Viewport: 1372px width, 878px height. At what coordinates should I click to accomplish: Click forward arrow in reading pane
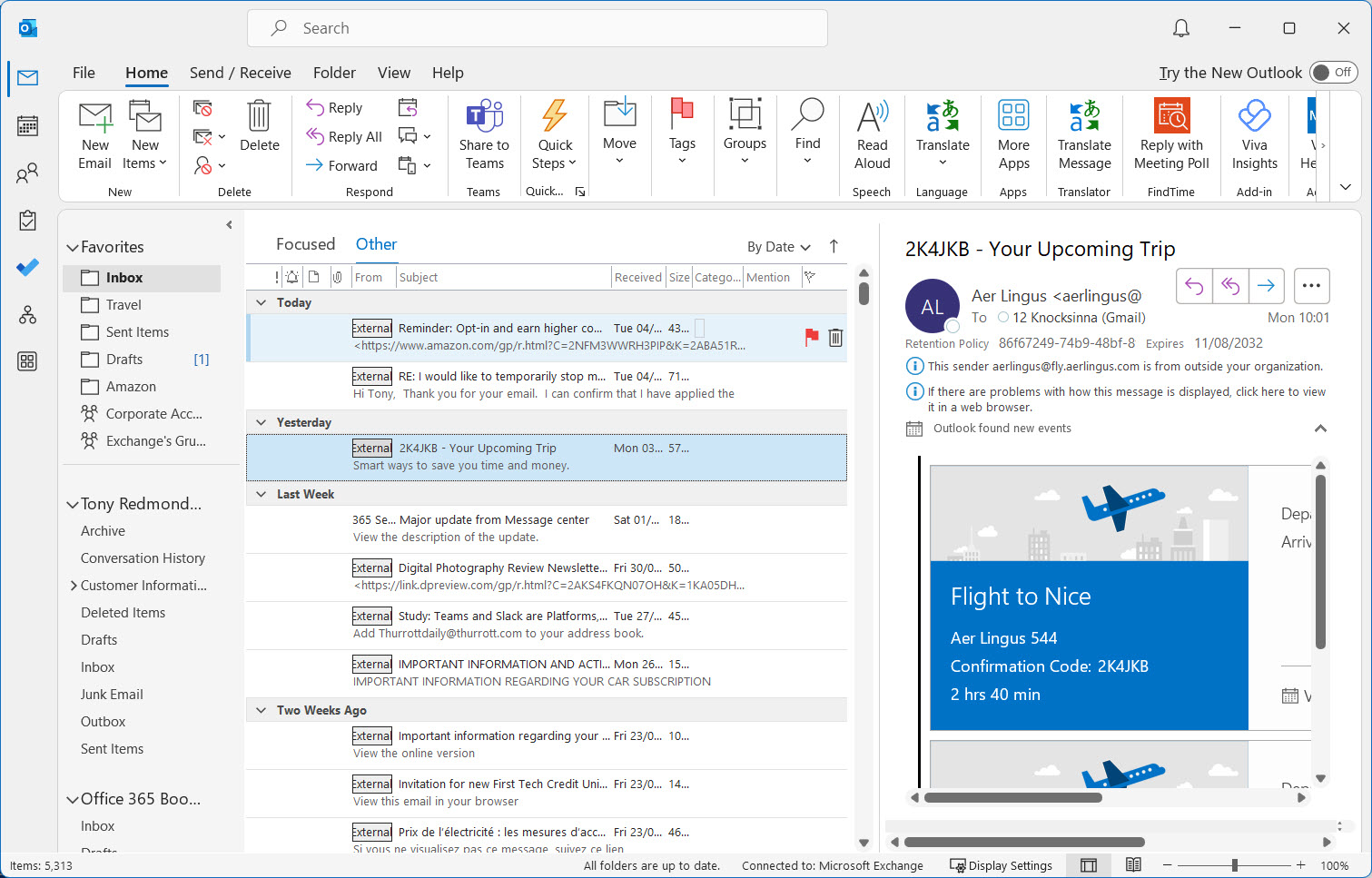[x=1267, y=286]
